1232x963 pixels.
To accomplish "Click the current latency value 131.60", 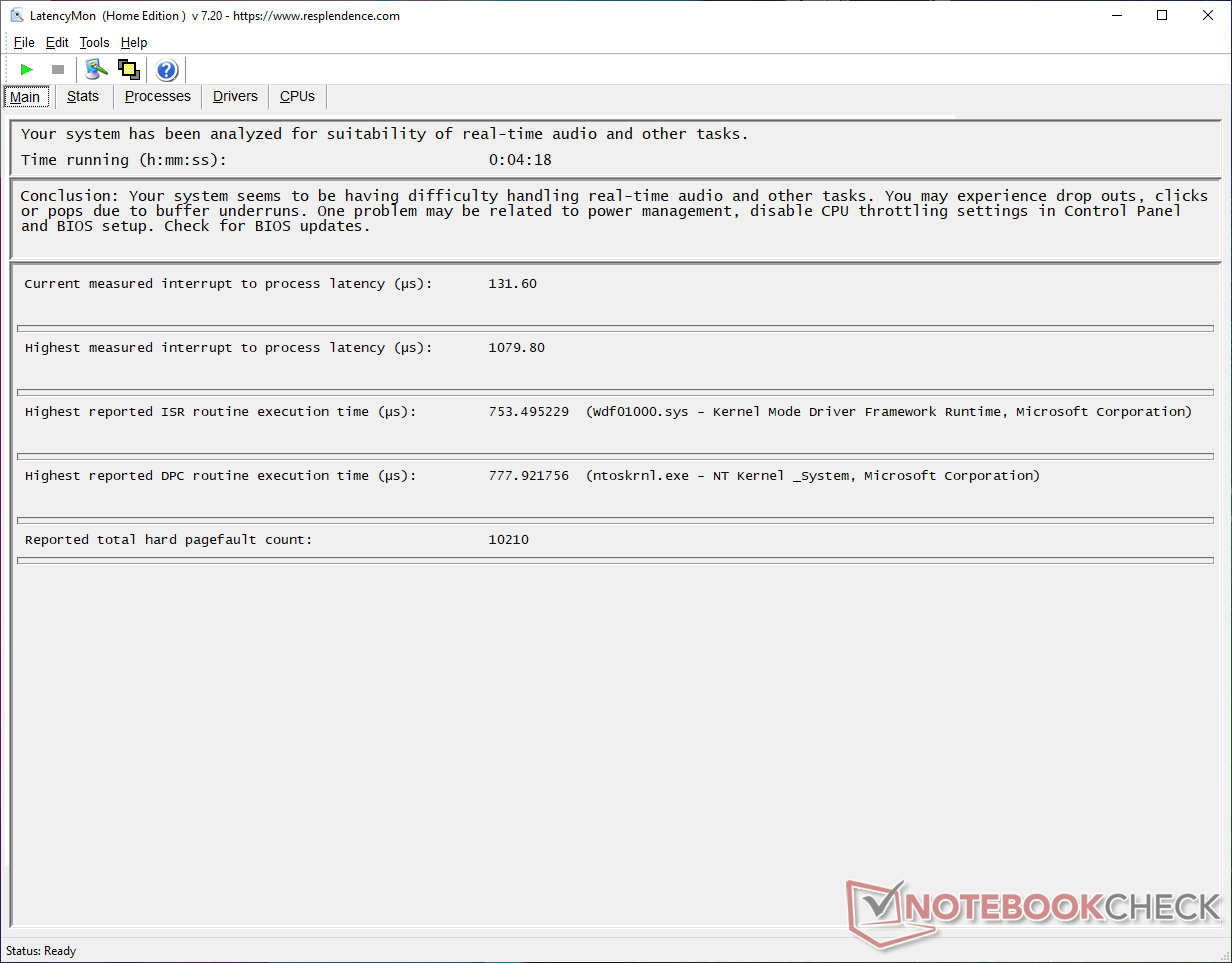I will coord(512,284).
